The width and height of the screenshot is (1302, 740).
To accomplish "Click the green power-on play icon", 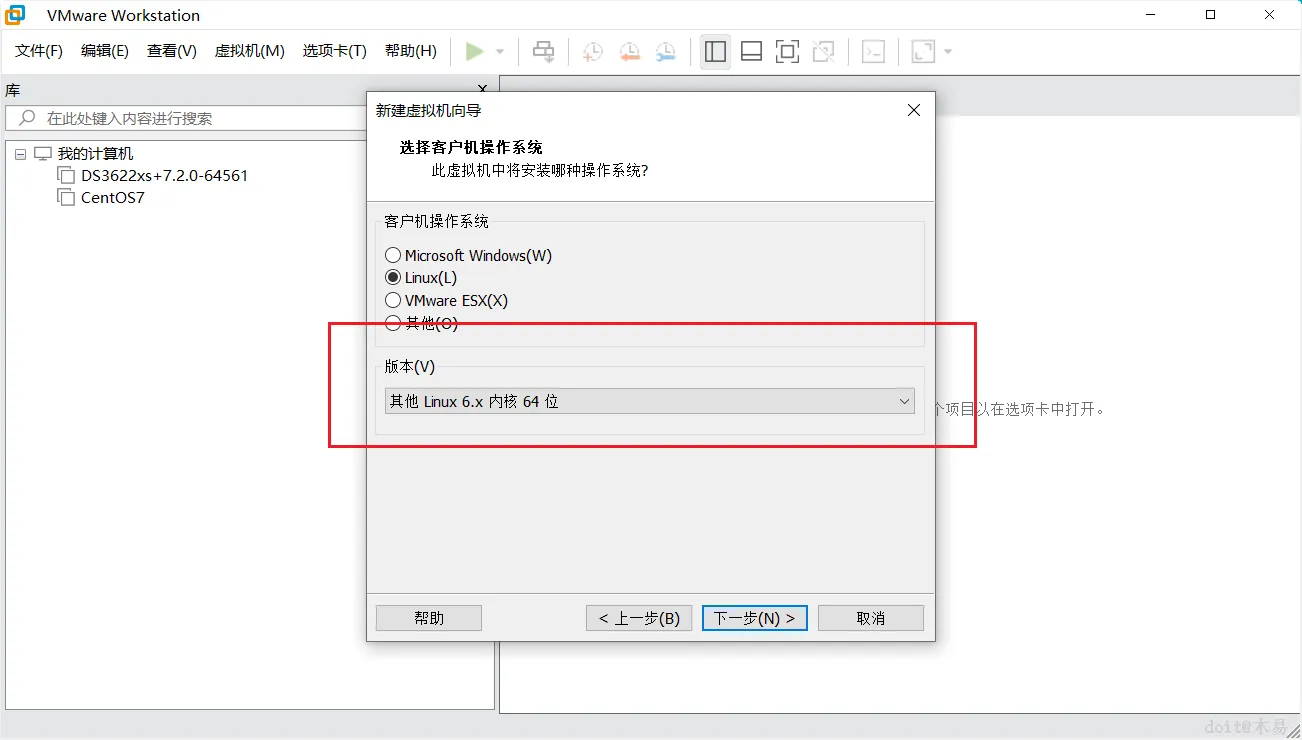I will tap(475, 51).
